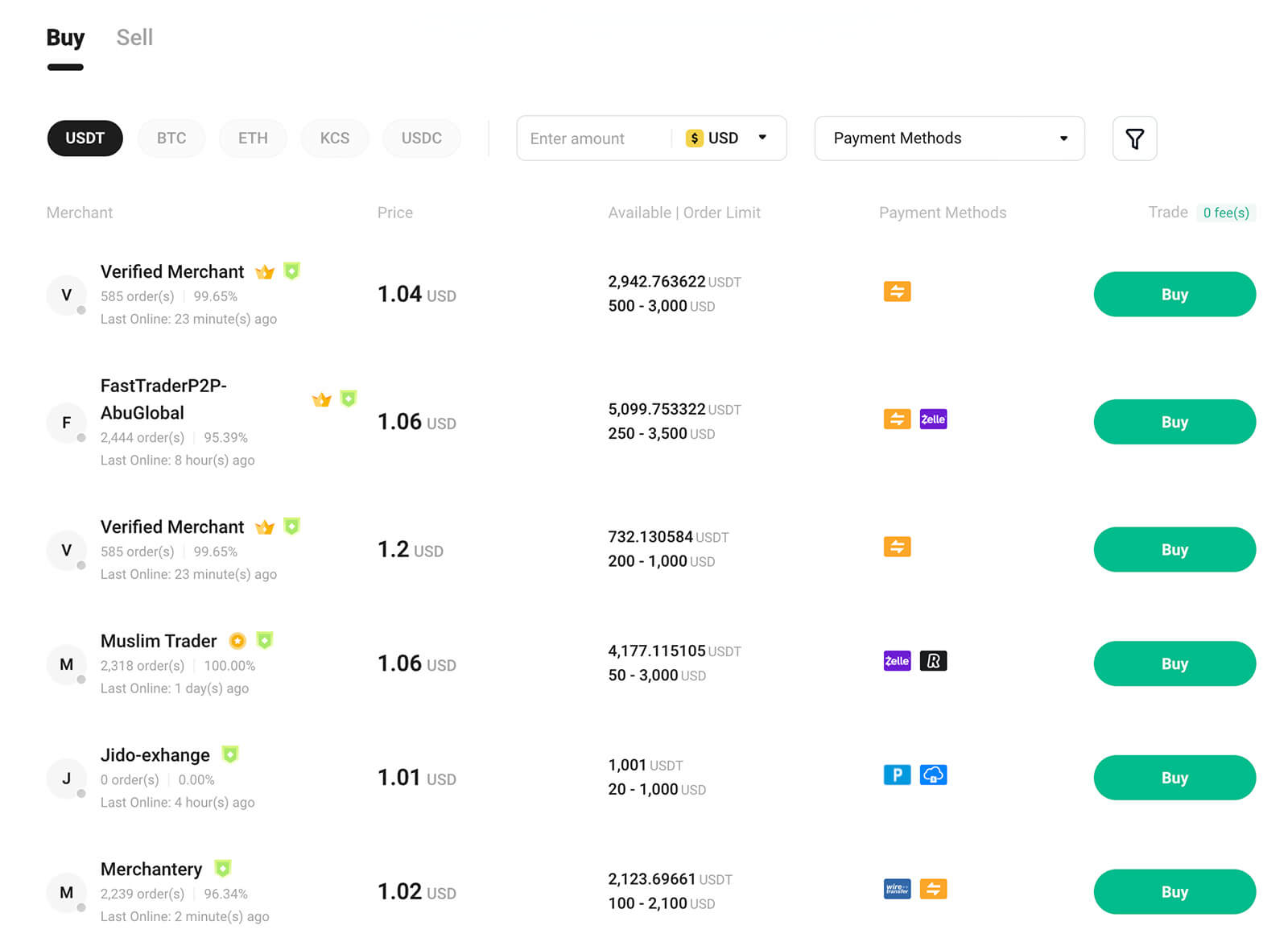
Task: Click bank transfer icon for 1.04 USD offer
Action: click(897, 291)
